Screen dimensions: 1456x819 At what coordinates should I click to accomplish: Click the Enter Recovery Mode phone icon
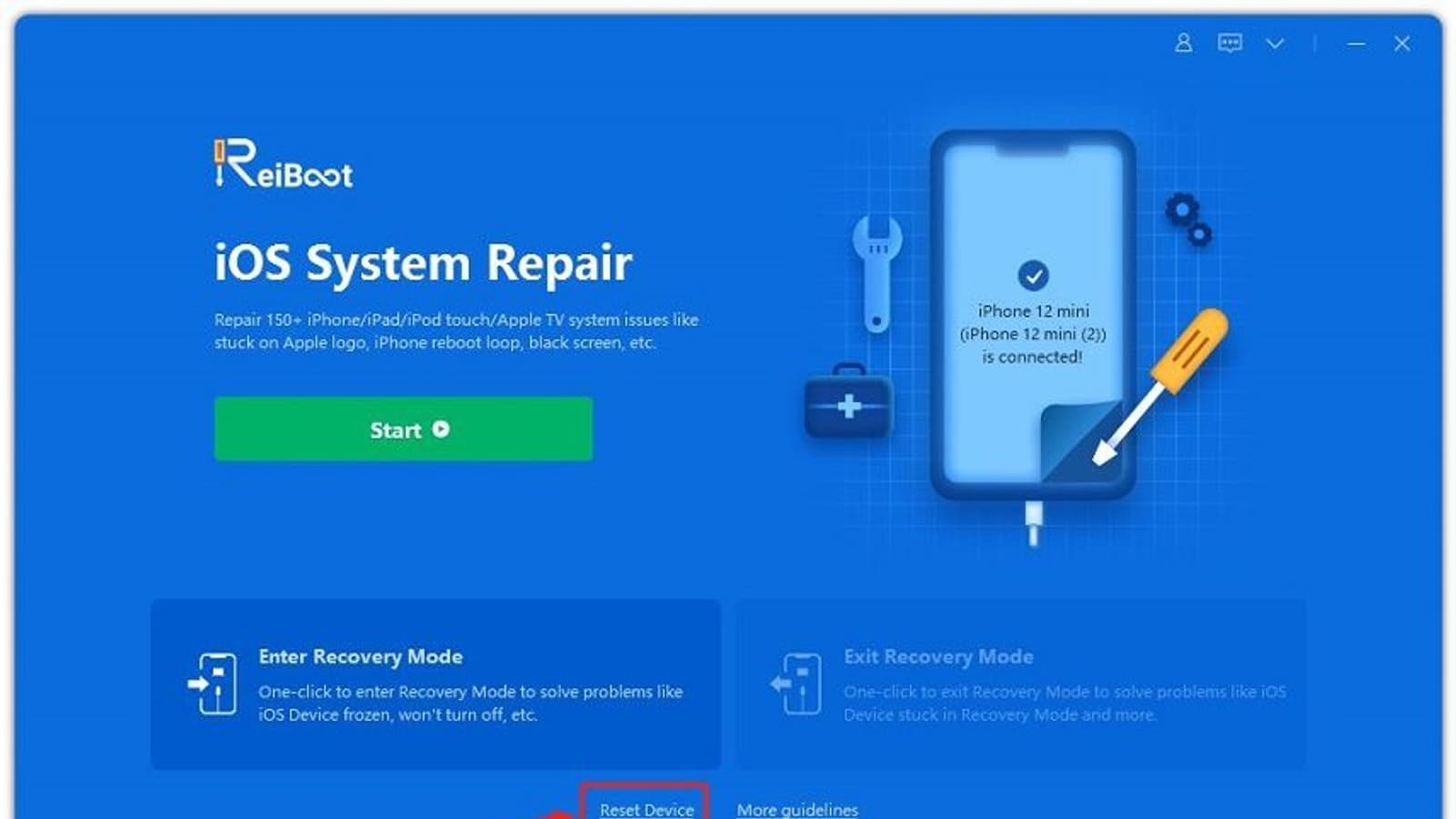pyautogui.click(x=212, y=683)
